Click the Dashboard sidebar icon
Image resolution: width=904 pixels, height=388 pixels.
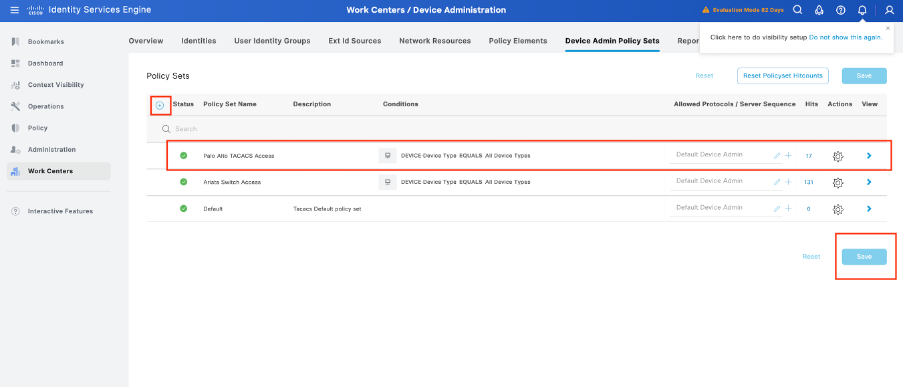(16, 63)
